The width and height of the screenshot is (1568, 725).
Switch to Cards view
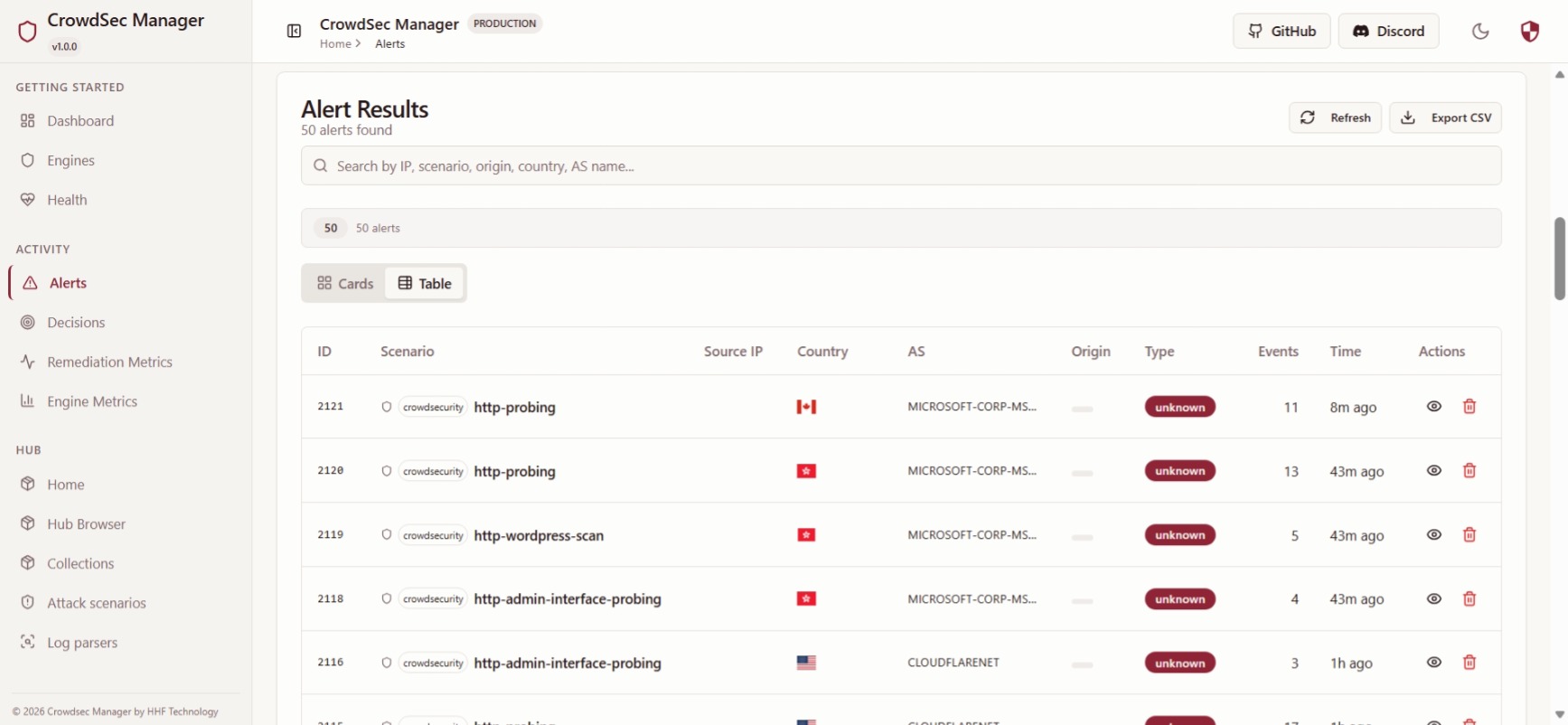345,283
